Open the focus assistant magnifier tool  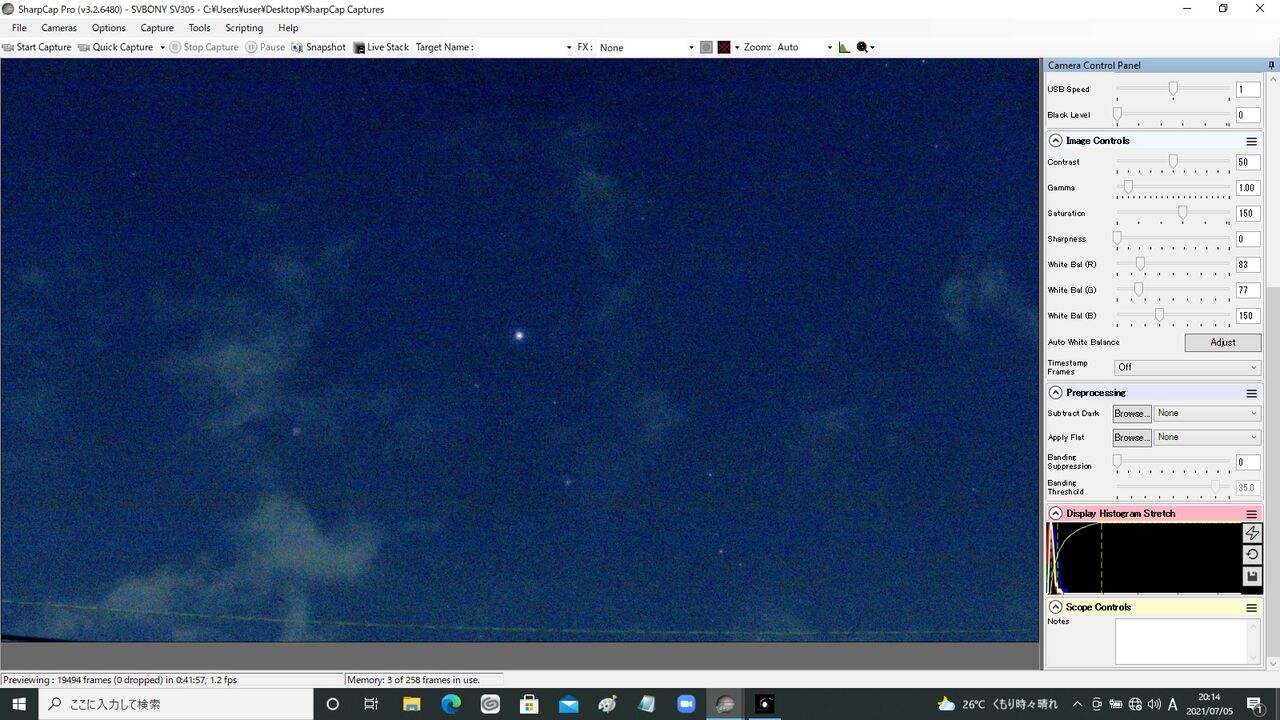point(862,47)
